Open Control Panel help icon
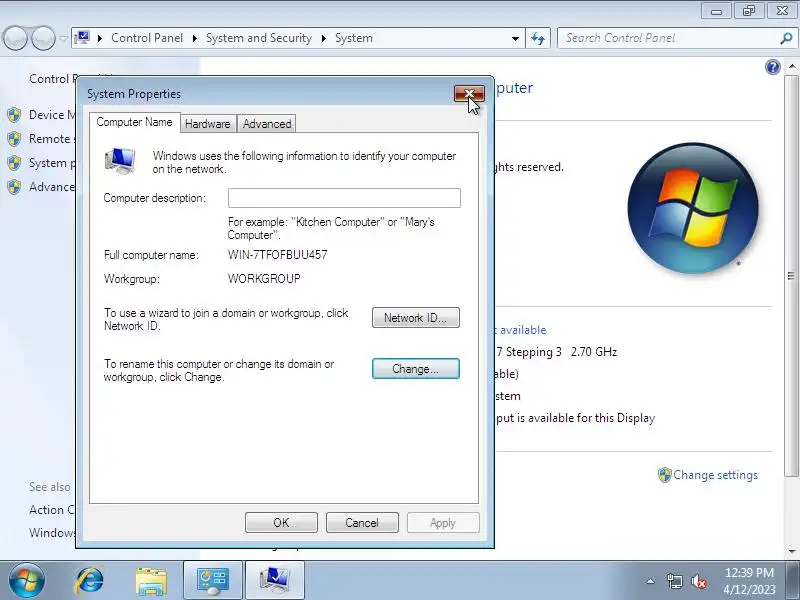Screen dimensions: 800x600 coord(772,67)
